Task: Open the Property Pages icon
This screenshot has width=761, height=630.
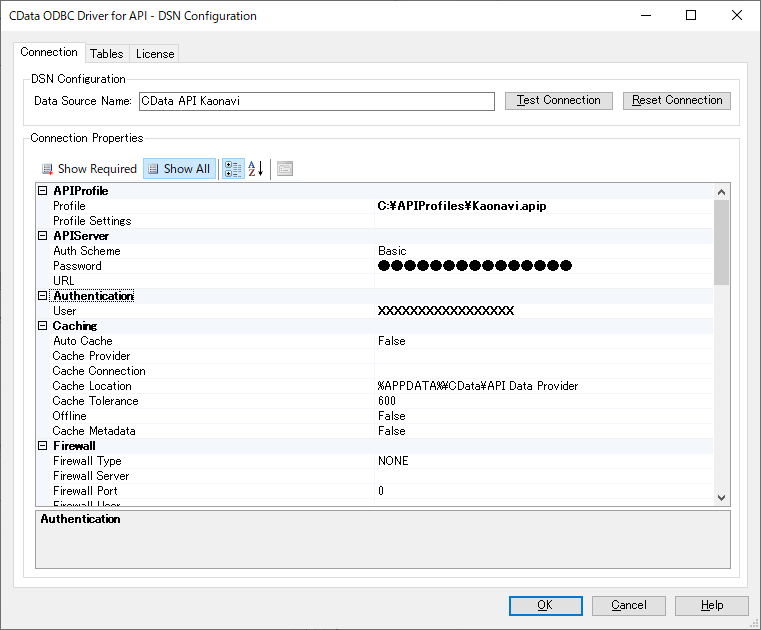Action: (x=285, y=169)
